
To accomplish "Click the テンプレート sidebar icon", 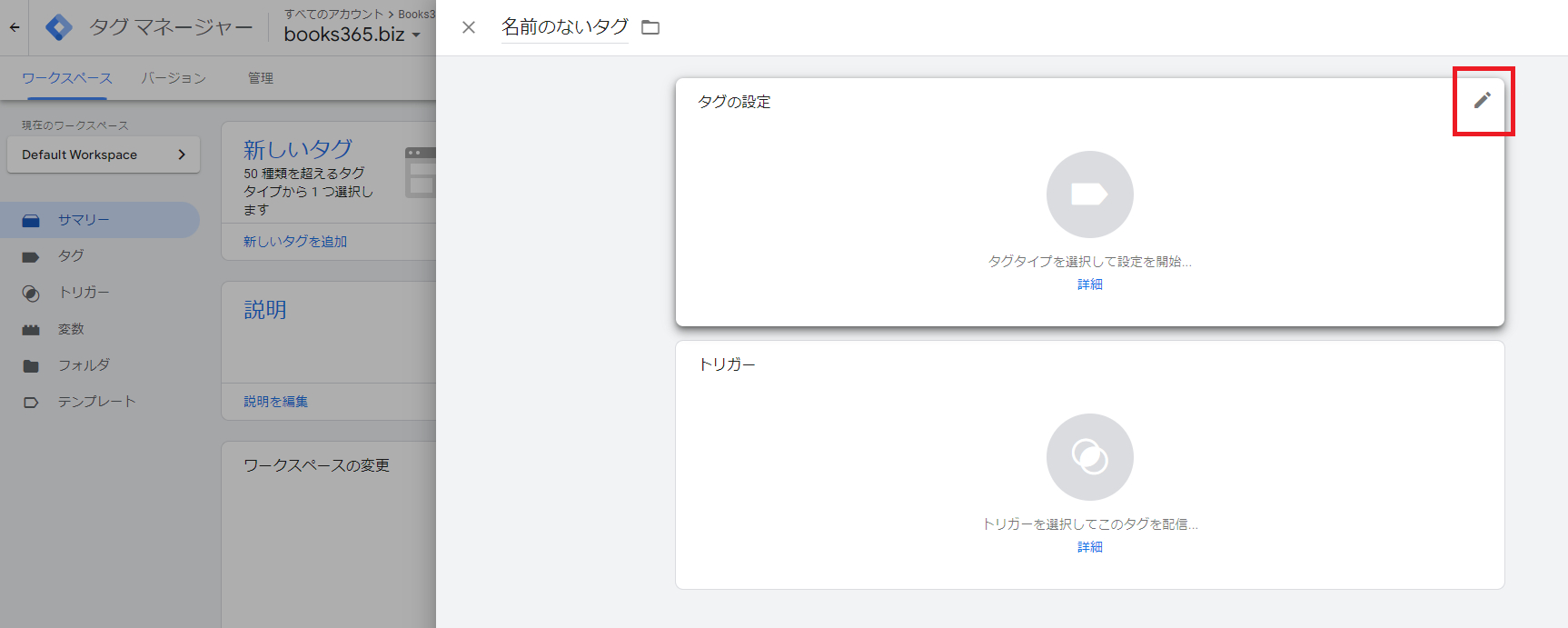I will 31,403.
